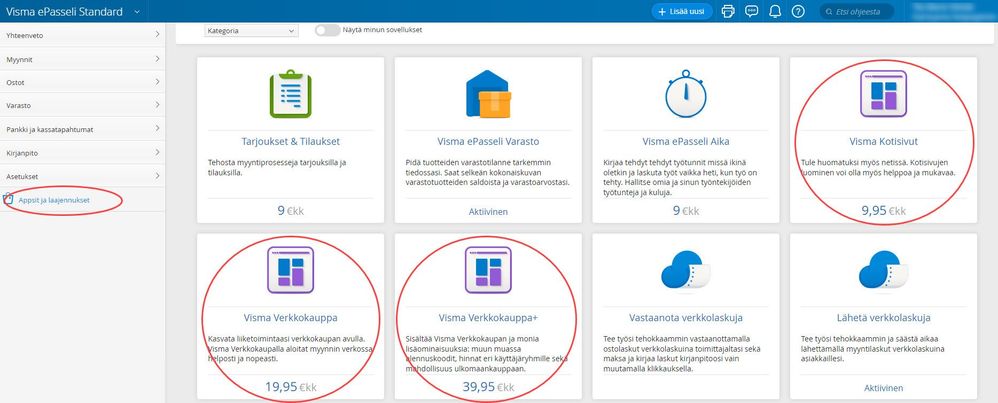Expand the Myynnit chevron
Image resolution: width=998 pixels, height=403 pixels.
pyautogui.click(x=157, y=59)
